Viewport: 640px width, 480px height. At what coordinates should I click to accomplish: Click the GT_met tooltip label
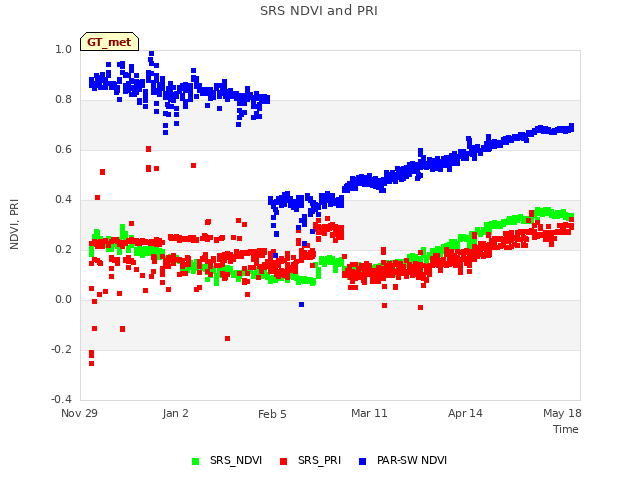tap(109, 42)
